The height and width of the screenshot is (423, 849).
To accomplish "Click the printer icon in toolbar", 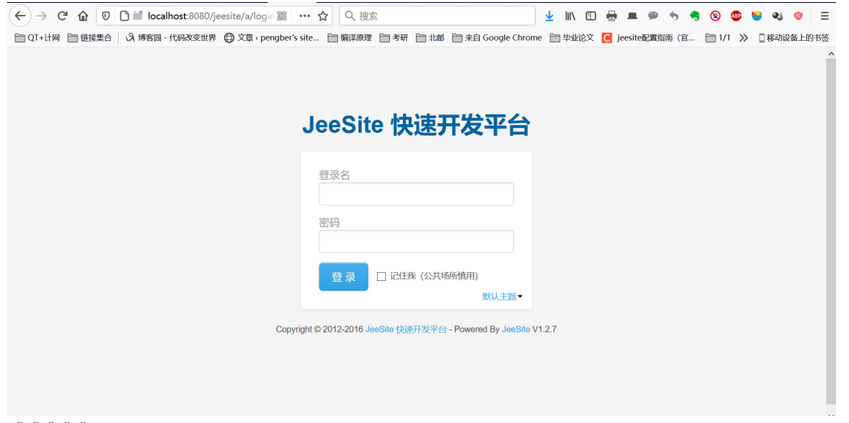I will (612, 16).
